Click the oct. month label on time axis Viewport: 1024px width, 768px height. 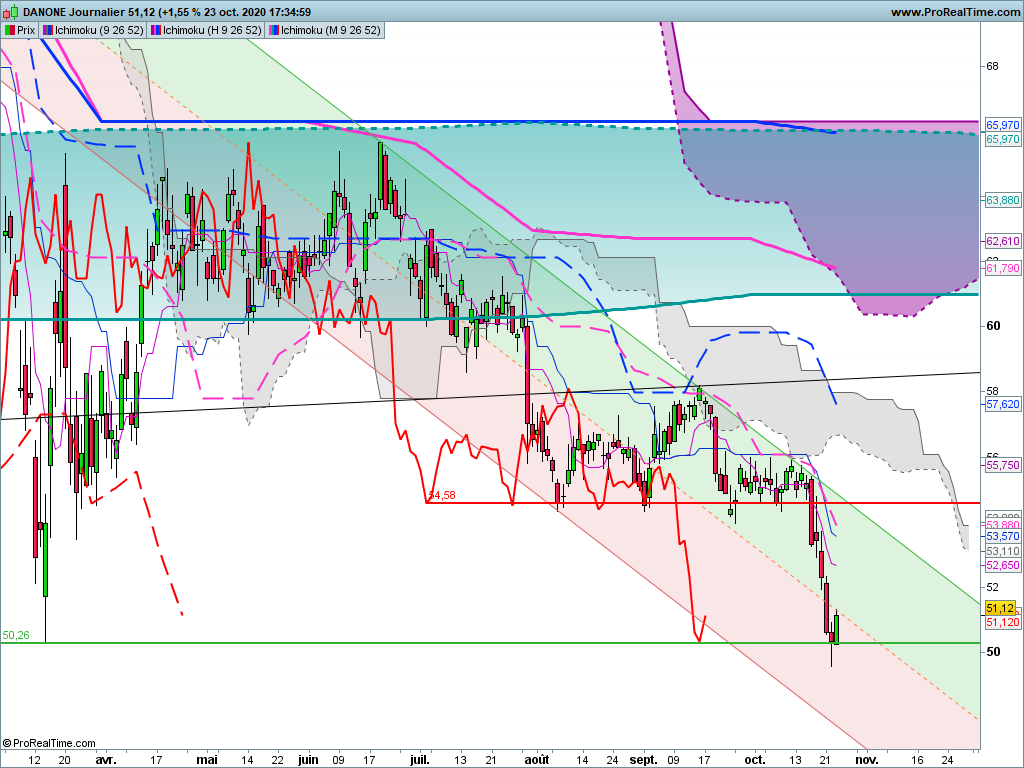click(756, 760)
